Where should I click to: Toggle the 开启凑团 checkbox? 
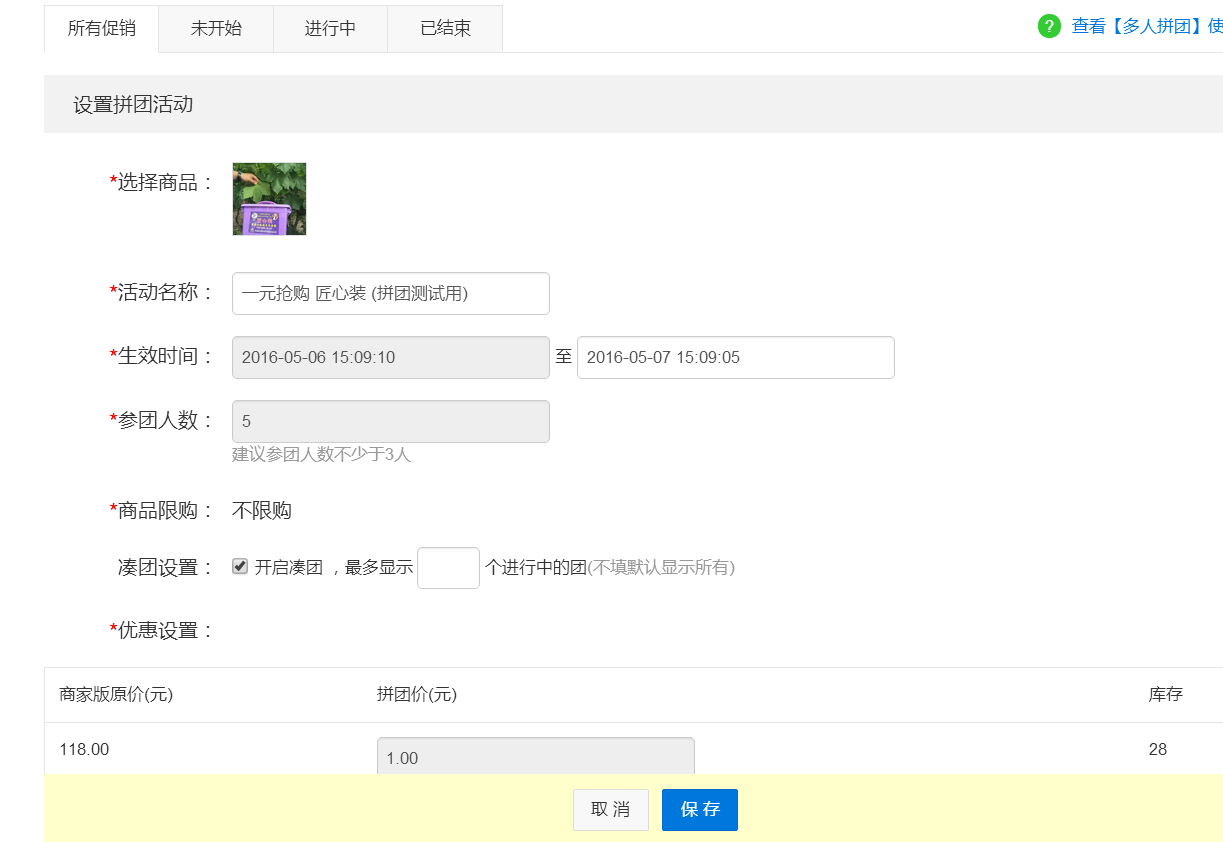click(240, 566)
